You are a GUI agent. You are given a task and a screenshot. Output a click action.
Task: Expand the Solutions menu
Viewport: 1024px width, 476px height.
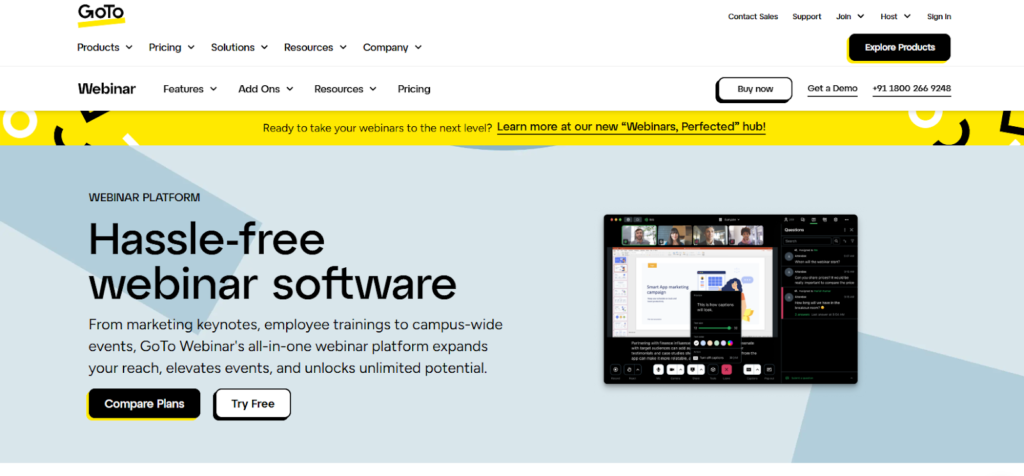tap(239, 47)
